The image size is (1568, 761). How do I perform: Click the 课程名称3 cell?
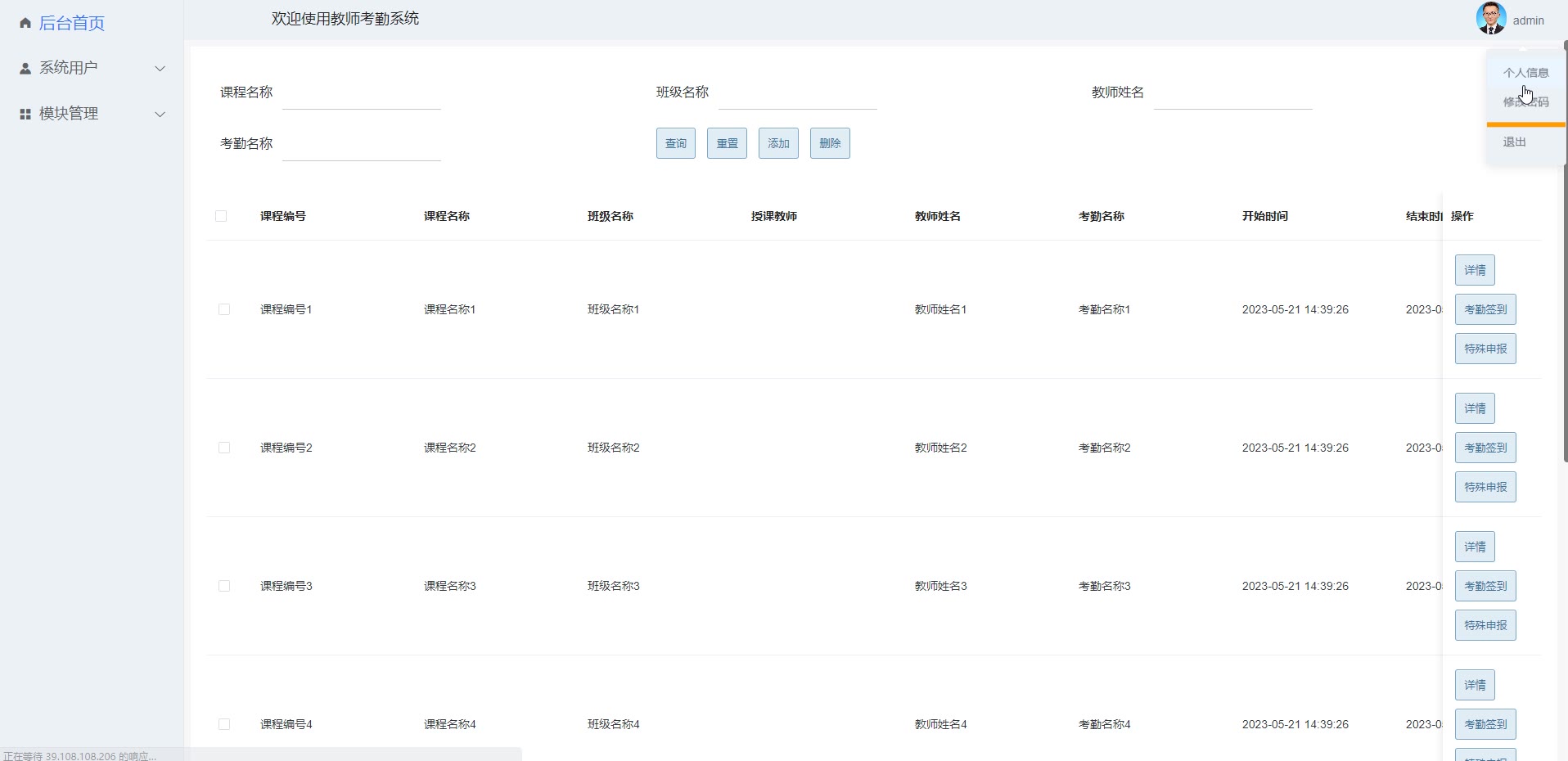pos(450,586)
